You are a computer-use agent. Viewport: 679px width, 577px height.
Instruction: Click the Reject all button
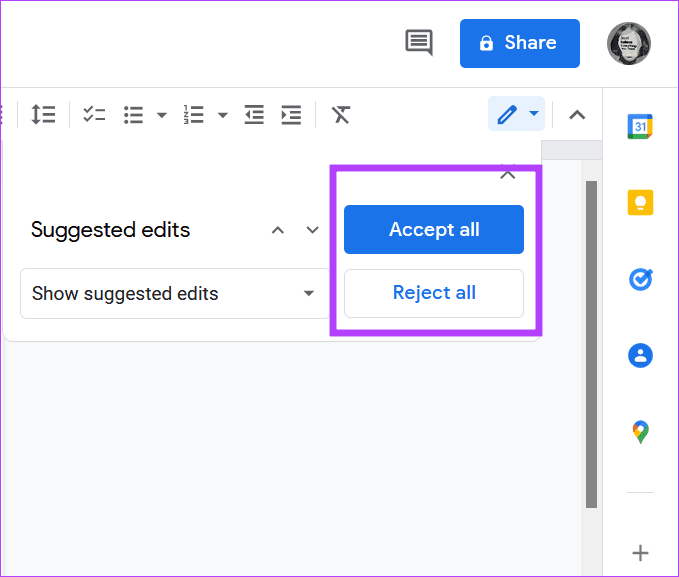(434, 294)
